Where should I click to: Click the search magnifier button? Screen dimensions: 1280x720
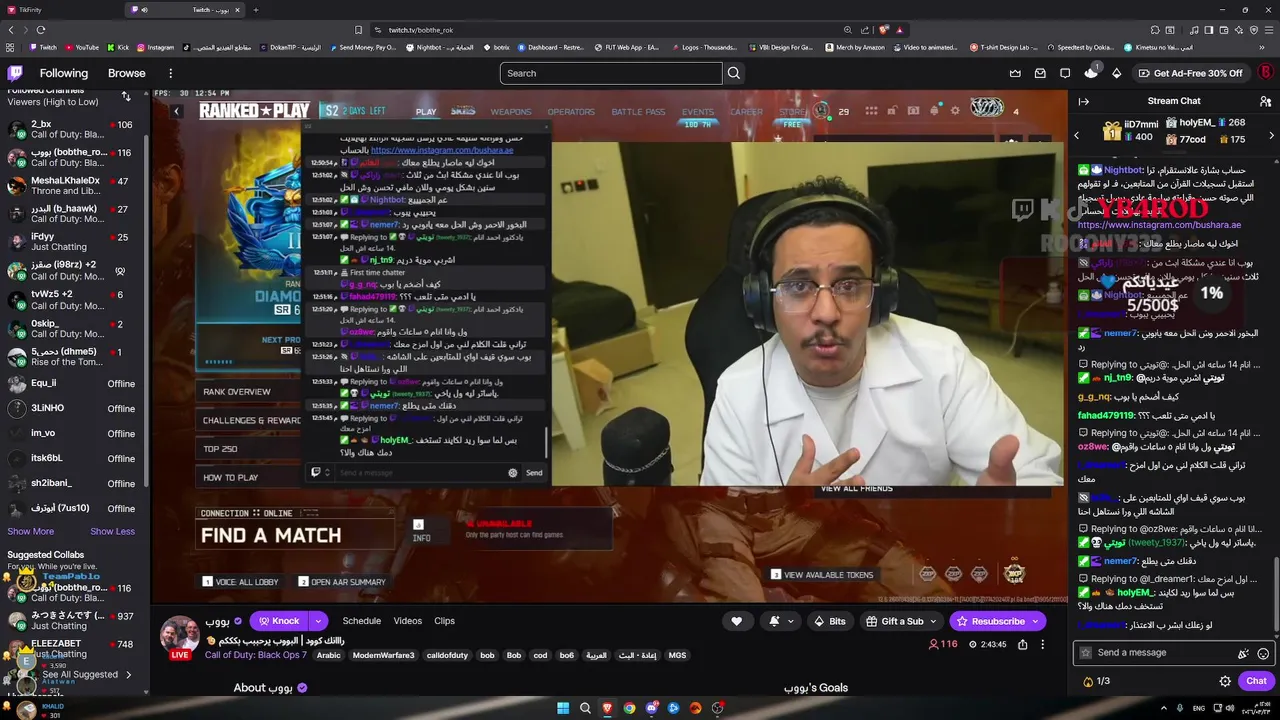[734, 73]
